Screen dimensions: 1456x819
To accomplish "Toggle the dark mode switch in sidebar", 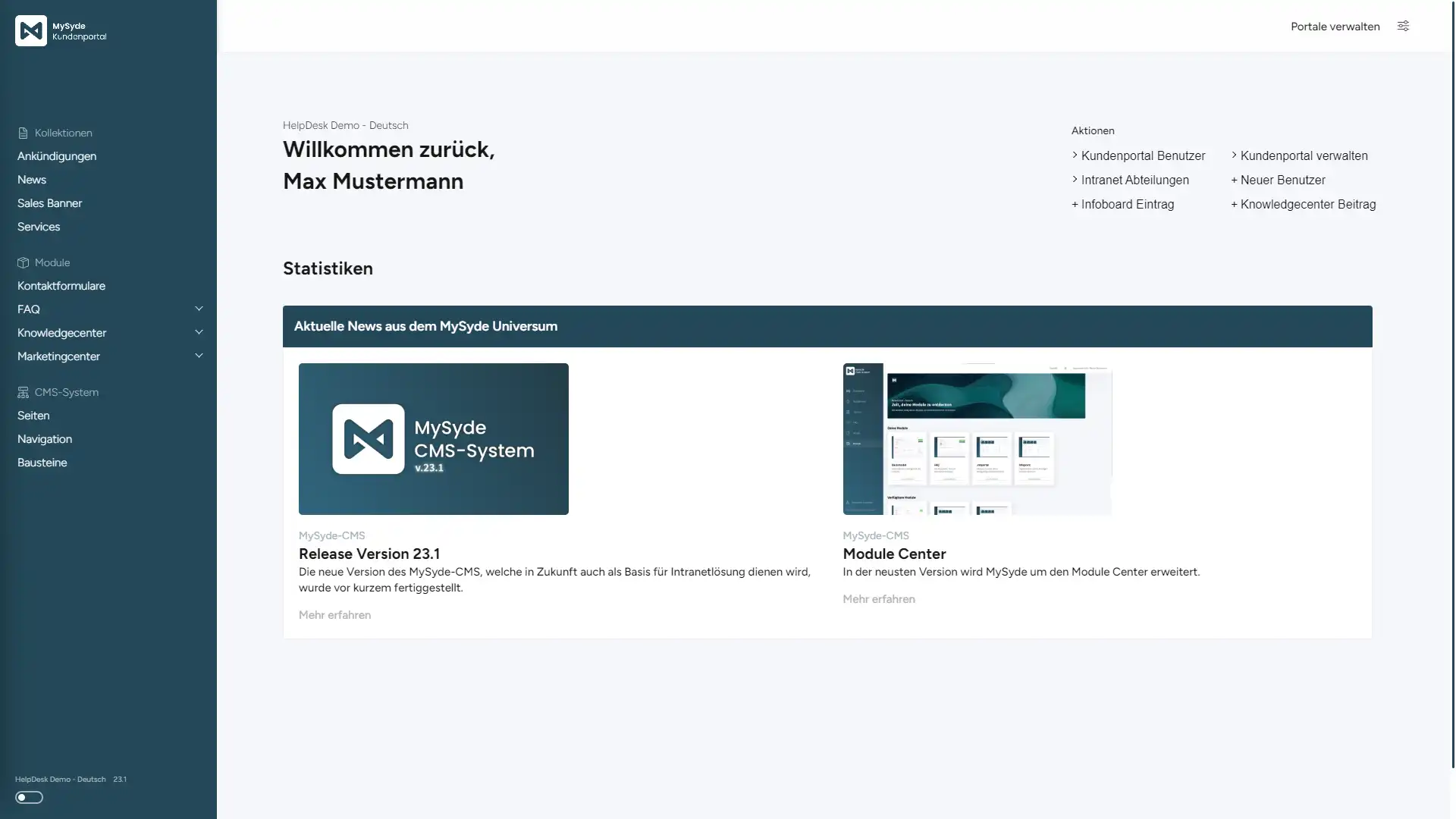I will pos(29,797).
